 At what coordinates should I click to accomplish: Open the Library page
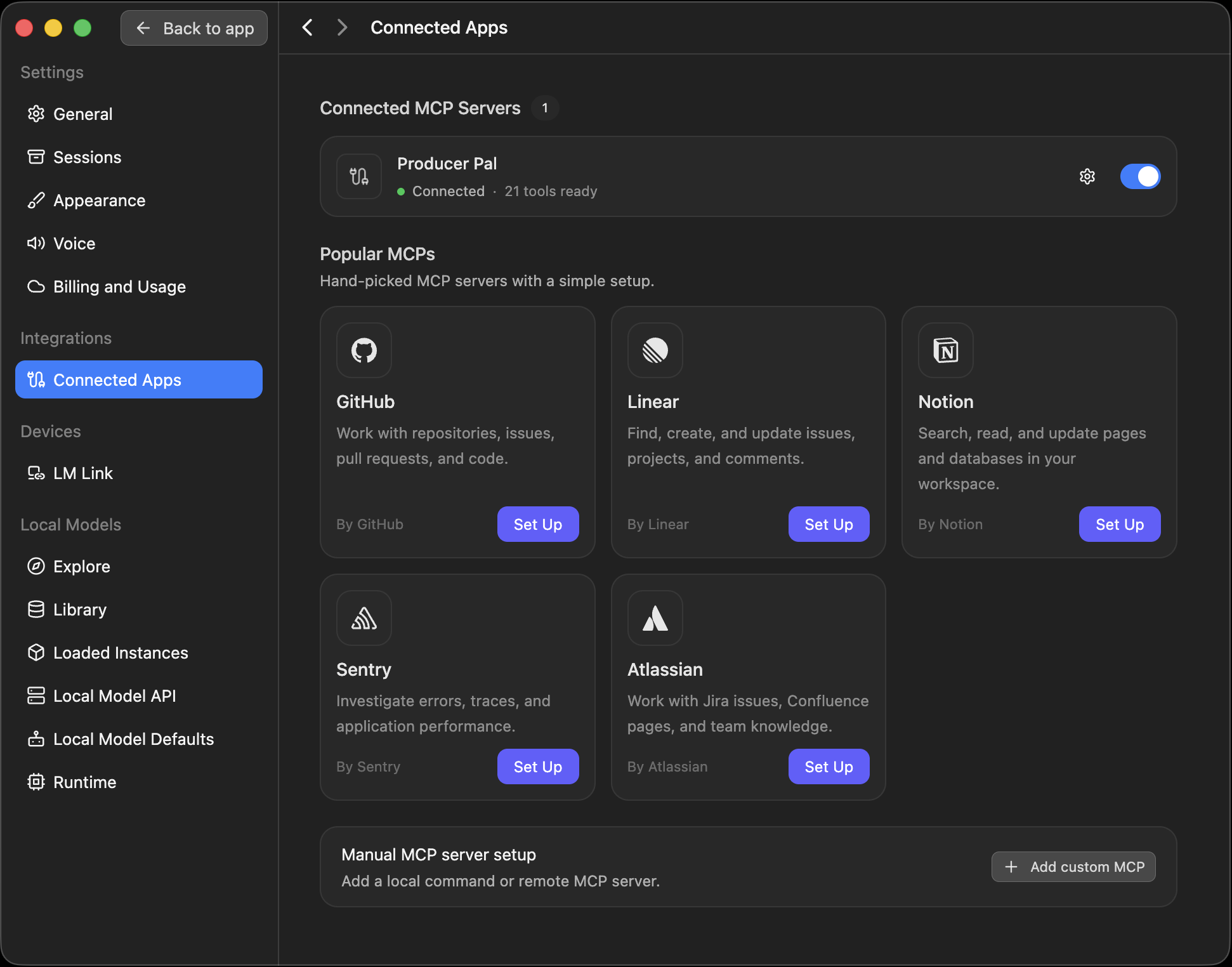[x=139, y=610]
